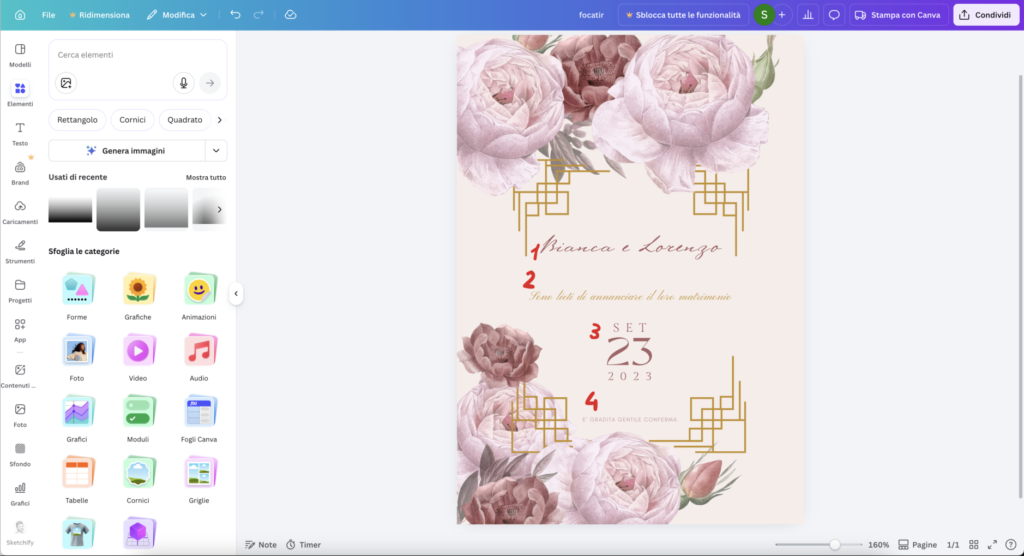Image resolution: width=1024 pixels, height=556 pixels.
Task: Redo the last action
Action: pyautogui.click(x=259, y=14)
